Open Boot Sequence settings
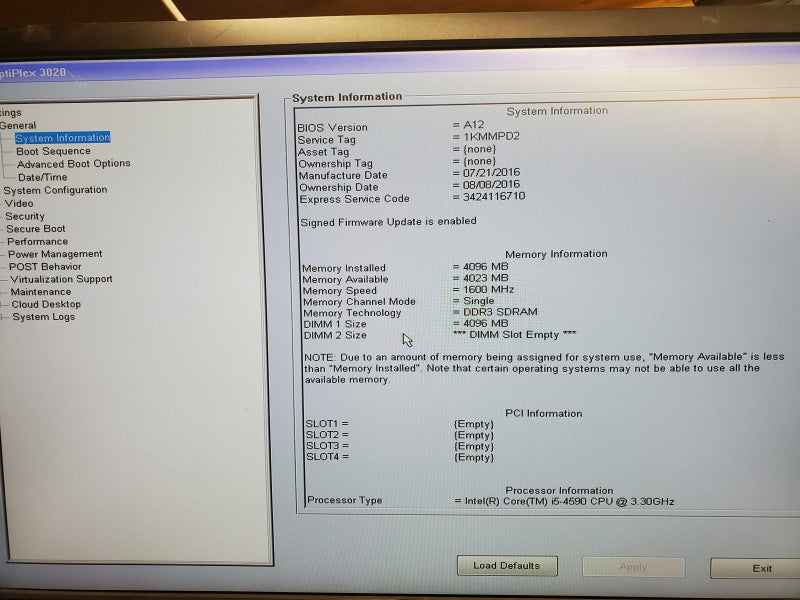Screen dimensions: 800x600 (53, 151)
